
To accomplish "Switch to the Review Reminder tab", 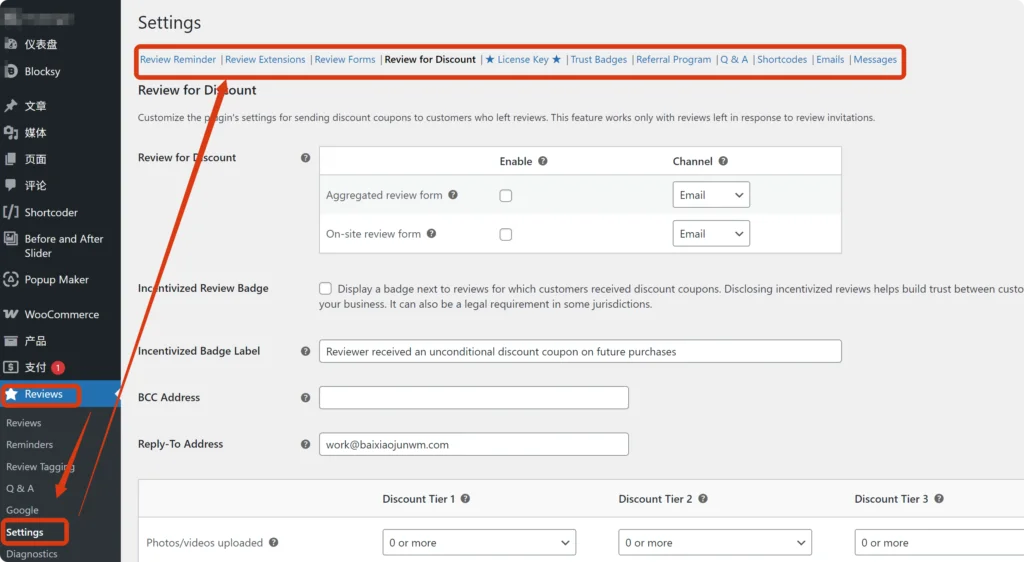I will 178,60.
